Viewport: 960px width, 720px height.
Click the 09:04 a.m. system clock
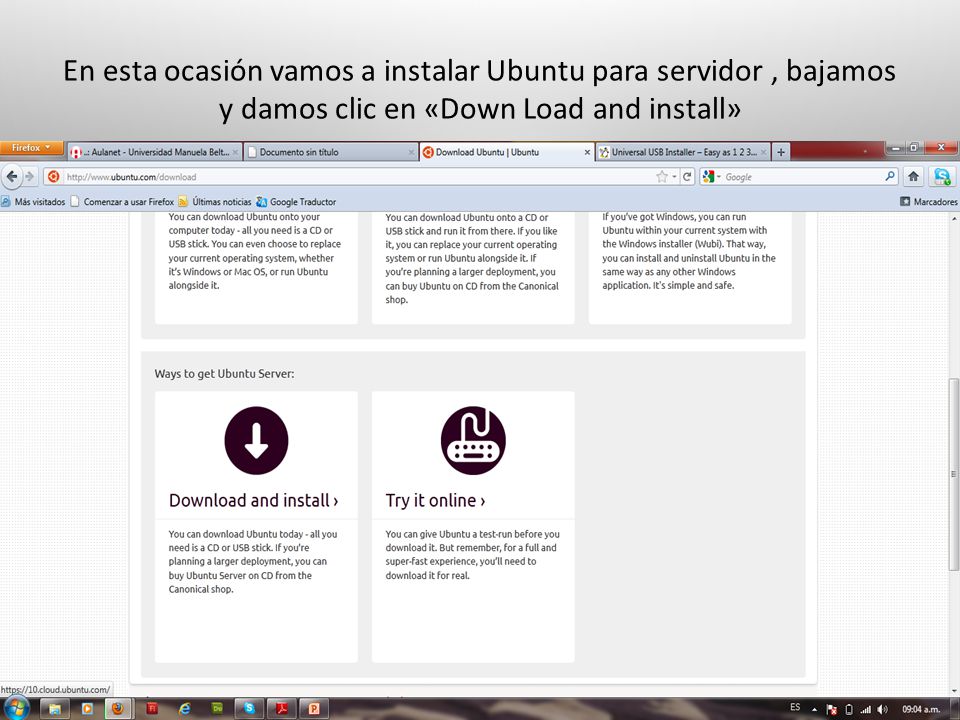coord(921,710)
